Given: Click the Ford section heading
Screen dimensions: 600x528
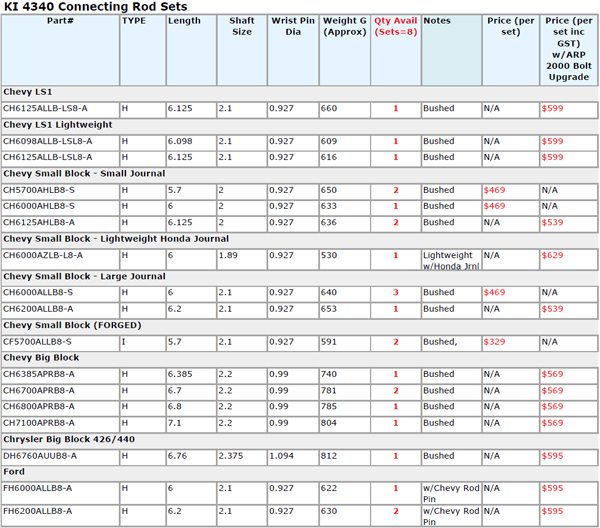Looking at the screenshot, I should tap(14, 472).
